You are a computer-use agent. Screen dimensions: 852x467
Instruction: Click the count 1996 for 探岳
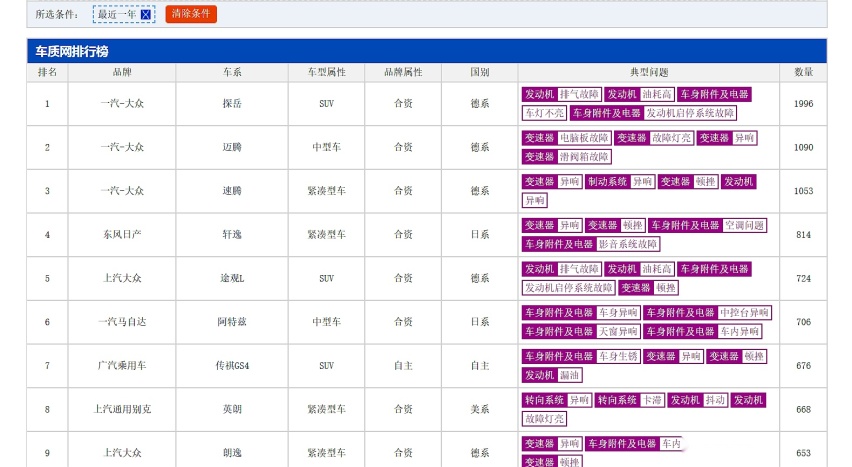click(x=803, y=104)
